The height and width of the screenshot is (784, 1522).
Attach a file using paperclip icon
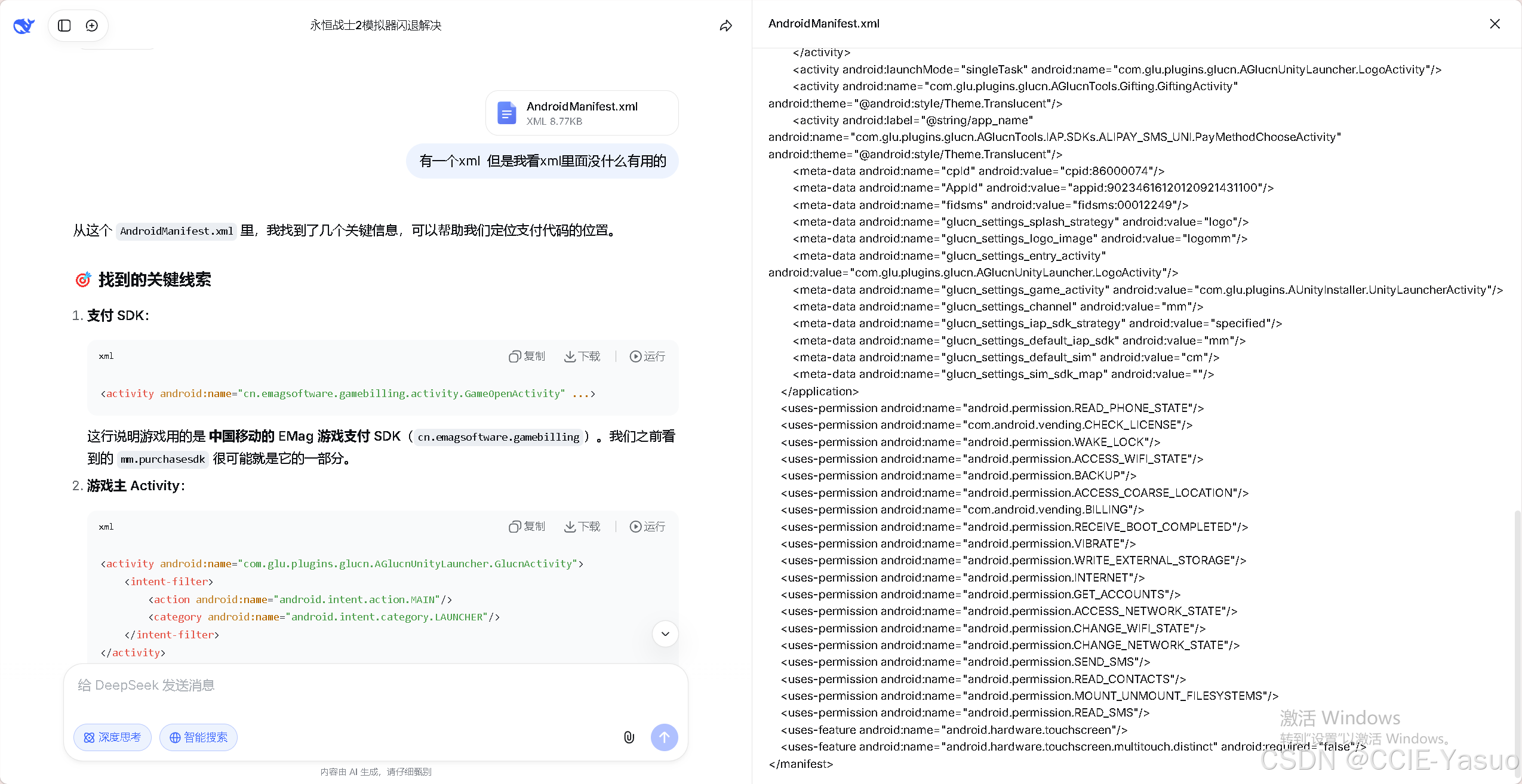pyautogui.click(x=629, y=737)
